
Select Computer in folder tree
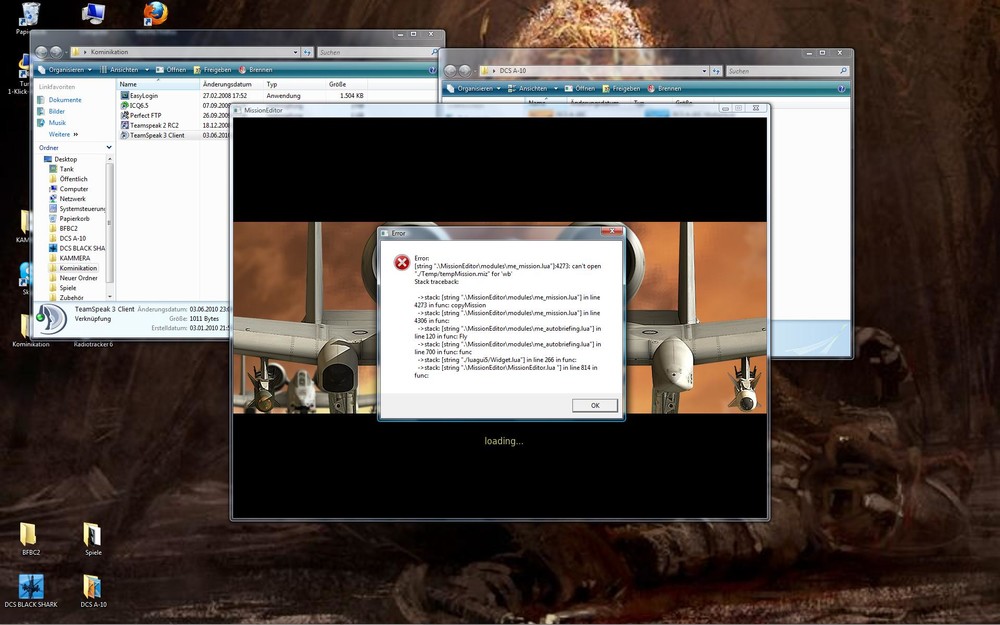(x=69, y=189)
